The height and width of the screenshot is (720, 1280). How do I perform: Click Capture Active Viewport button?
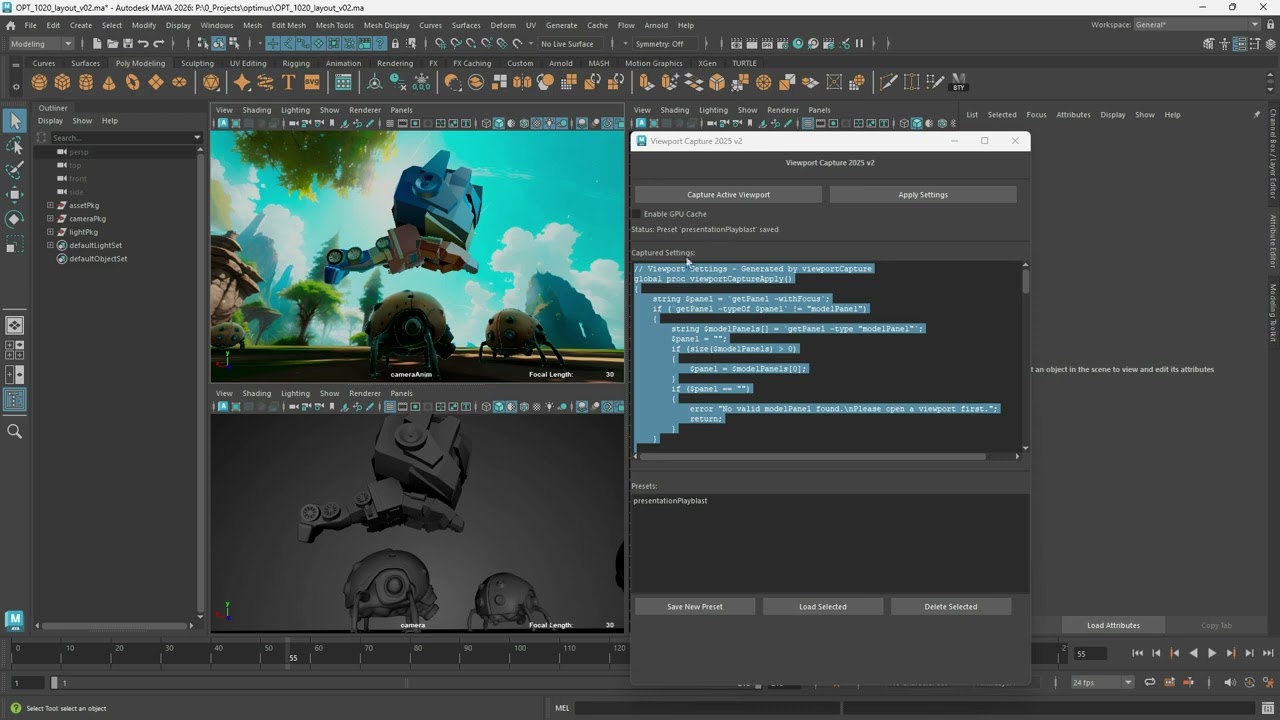click(728, 194)
